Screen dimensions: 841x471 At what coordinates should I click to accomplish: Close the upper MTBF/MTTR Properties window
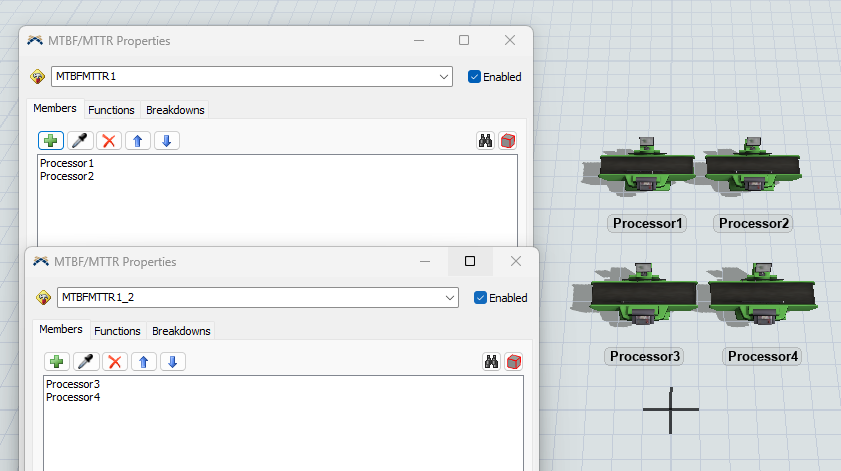510,41
